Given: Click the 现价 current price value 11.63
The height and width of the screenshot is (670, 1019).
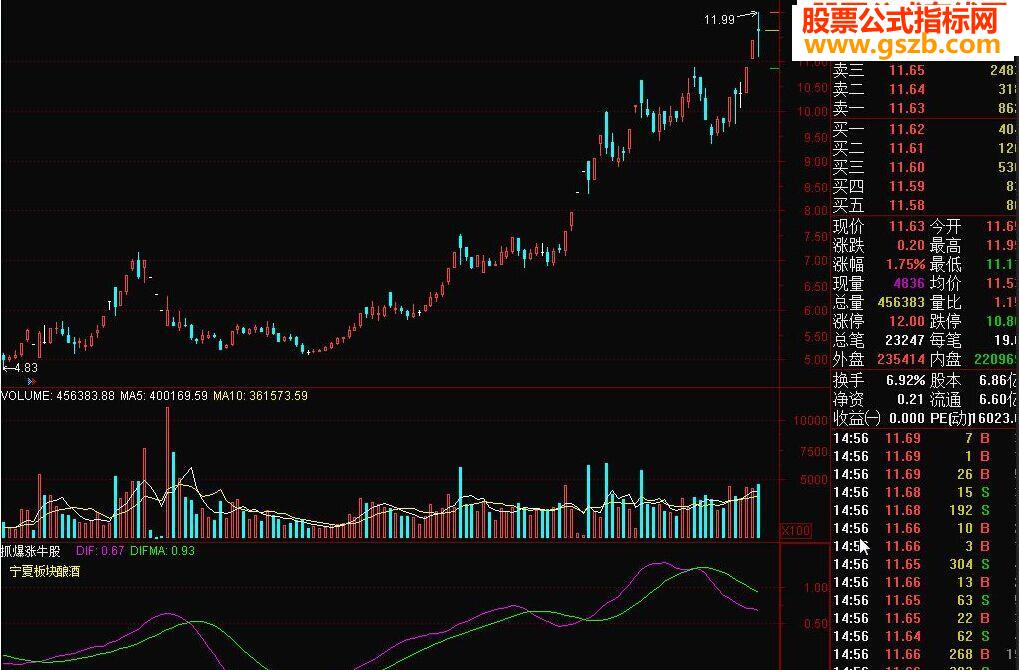Looking at the screenshot, I should tap(907, 226).
